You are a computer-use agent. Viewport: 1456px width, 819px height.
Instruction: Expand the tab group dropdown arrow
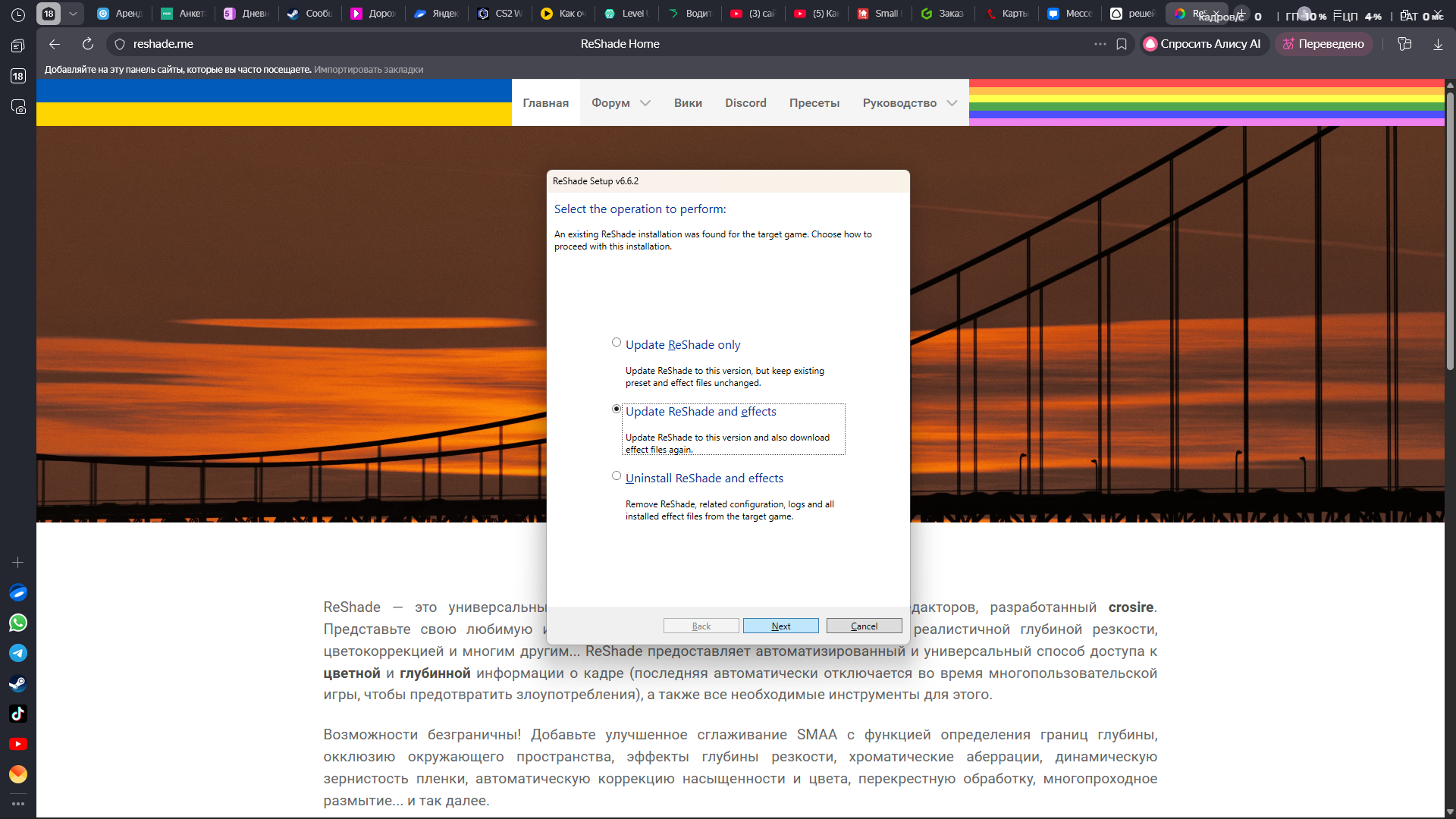click(x=73, y=14)
